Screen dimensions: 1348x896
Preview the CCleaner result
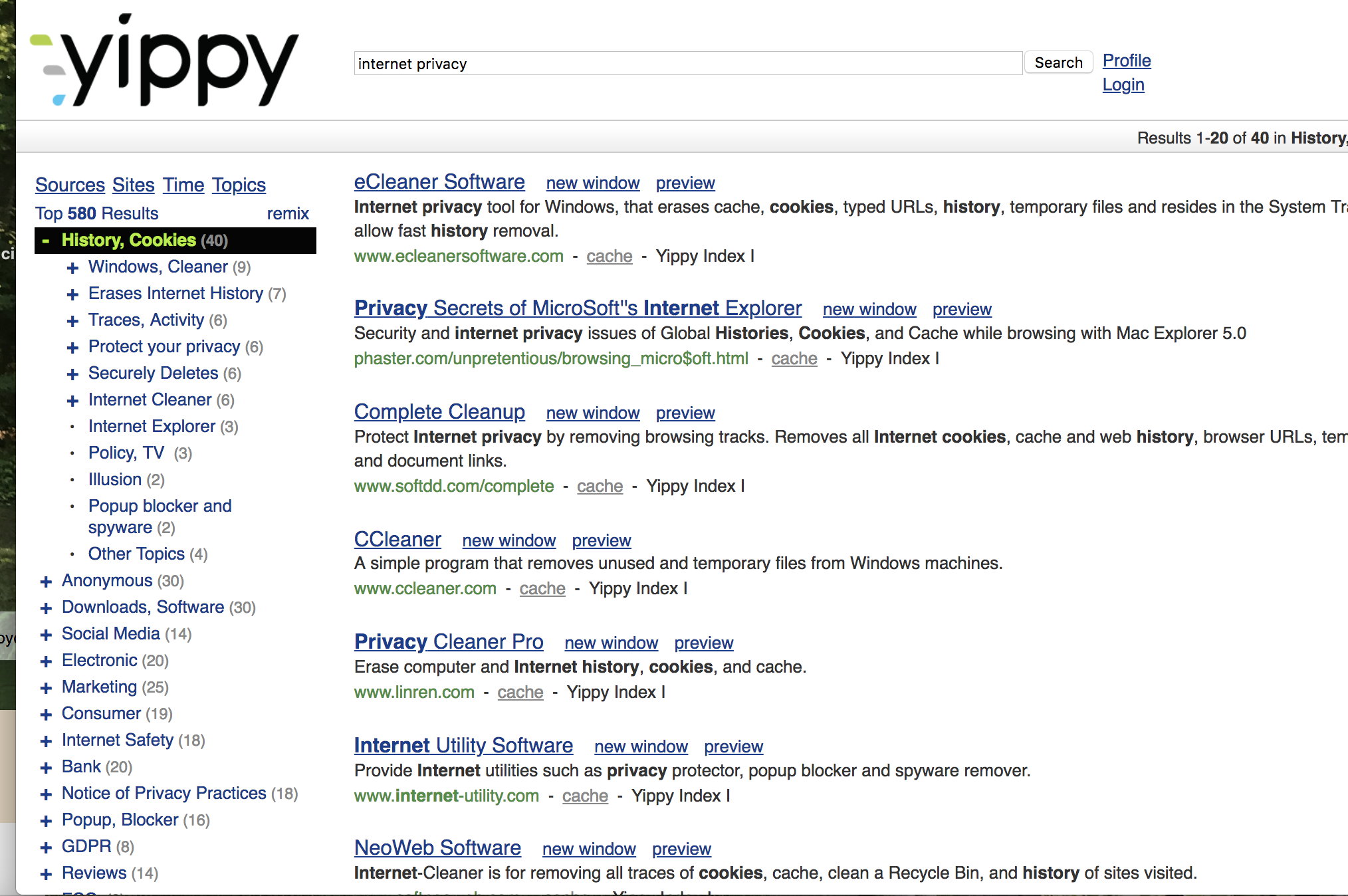click(x=602, y=540)
